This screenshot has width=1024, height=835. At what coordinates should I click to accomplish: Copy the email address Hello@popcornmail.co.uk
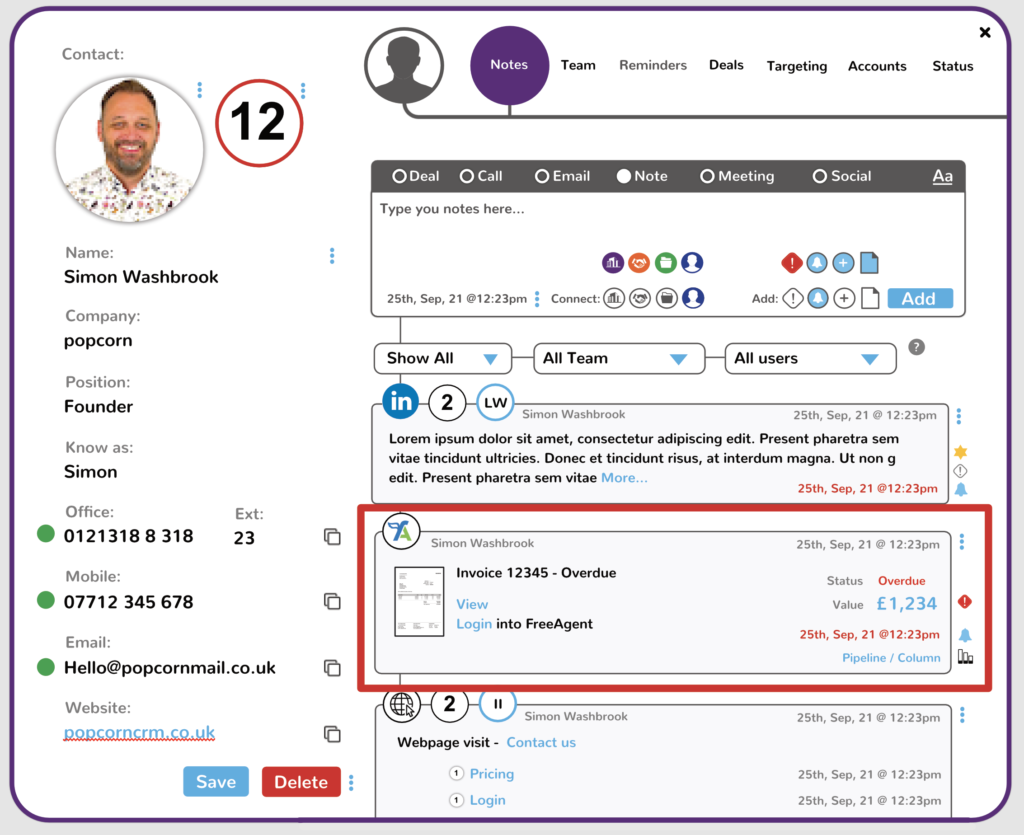tap(332, 668)
